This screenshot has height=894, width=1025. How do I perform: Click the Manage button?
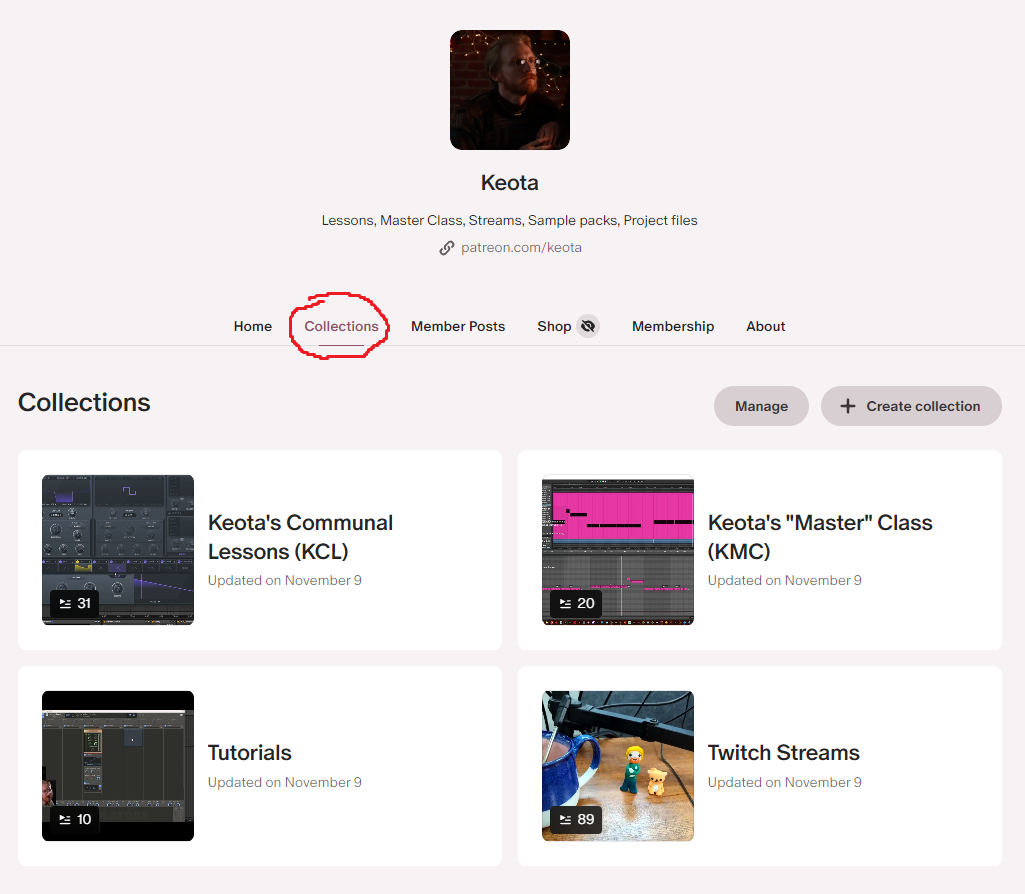[x=761, y=406]
